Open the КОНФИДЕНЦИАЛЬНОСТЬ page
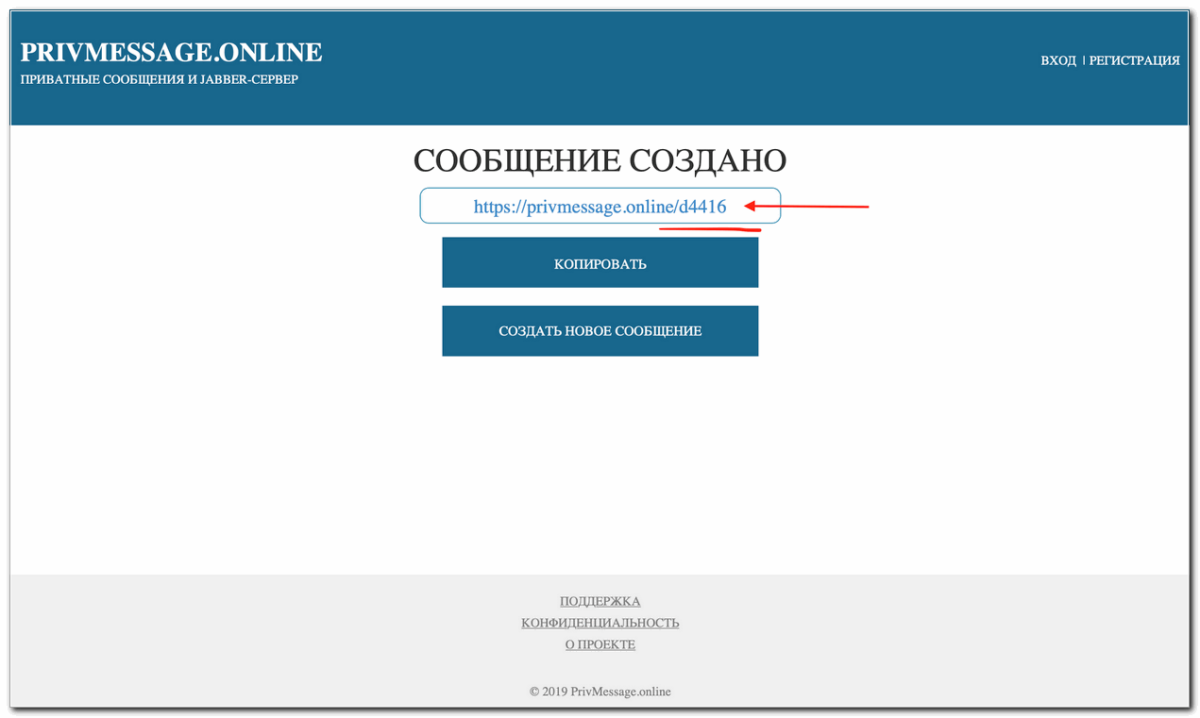 [x=599, y=622]
